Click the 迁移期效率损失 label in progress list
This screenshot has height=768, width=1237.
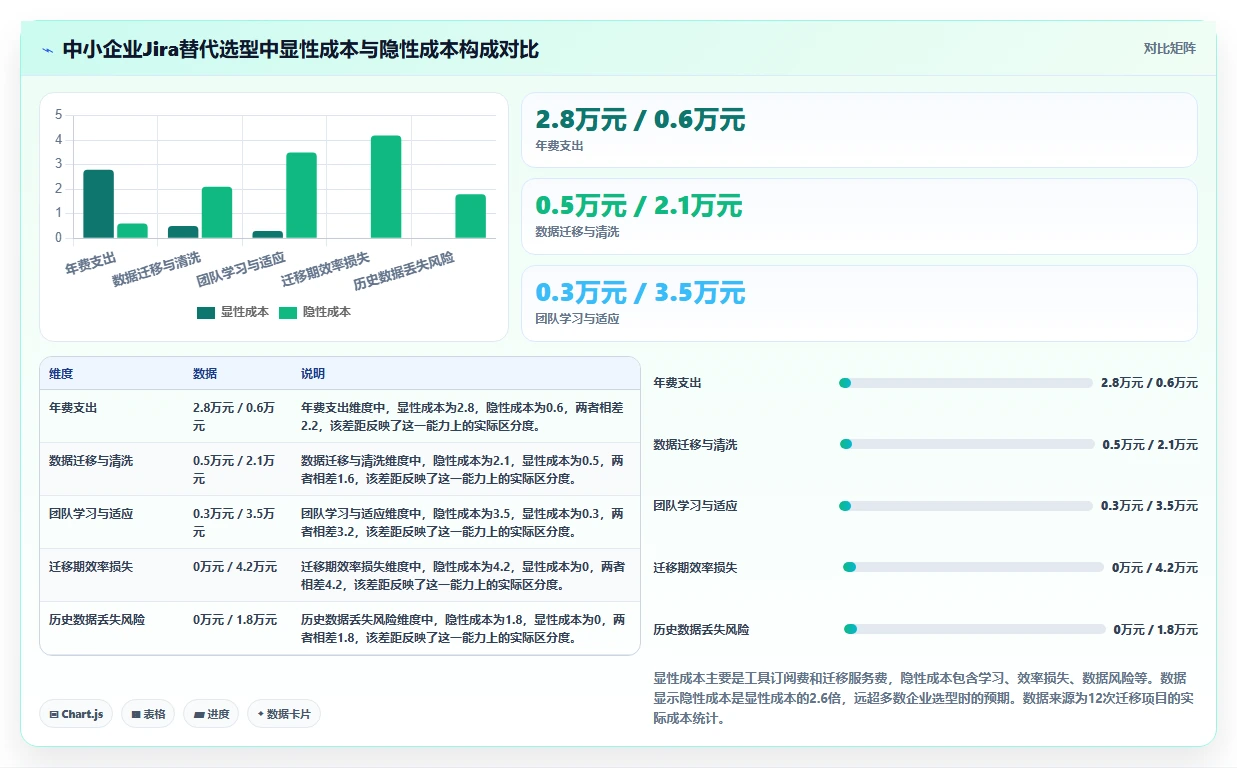(695, 568)
